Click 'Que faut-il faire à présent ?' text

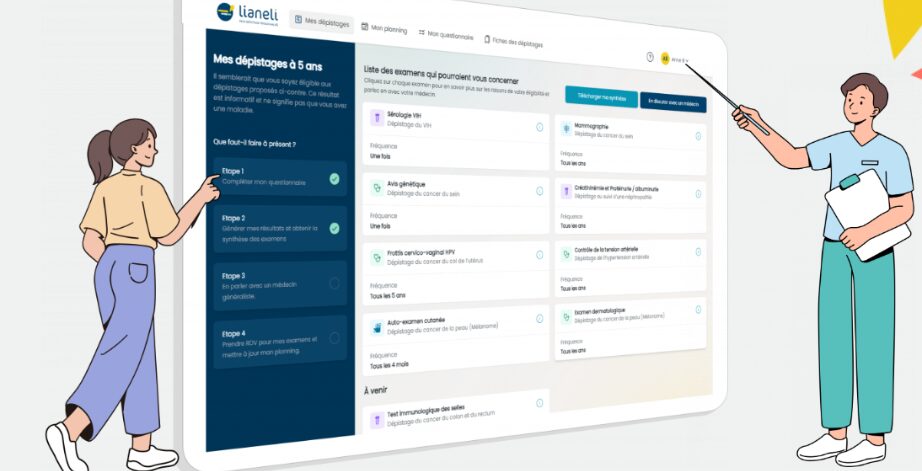pyautogui.click(x=255, y=143)
